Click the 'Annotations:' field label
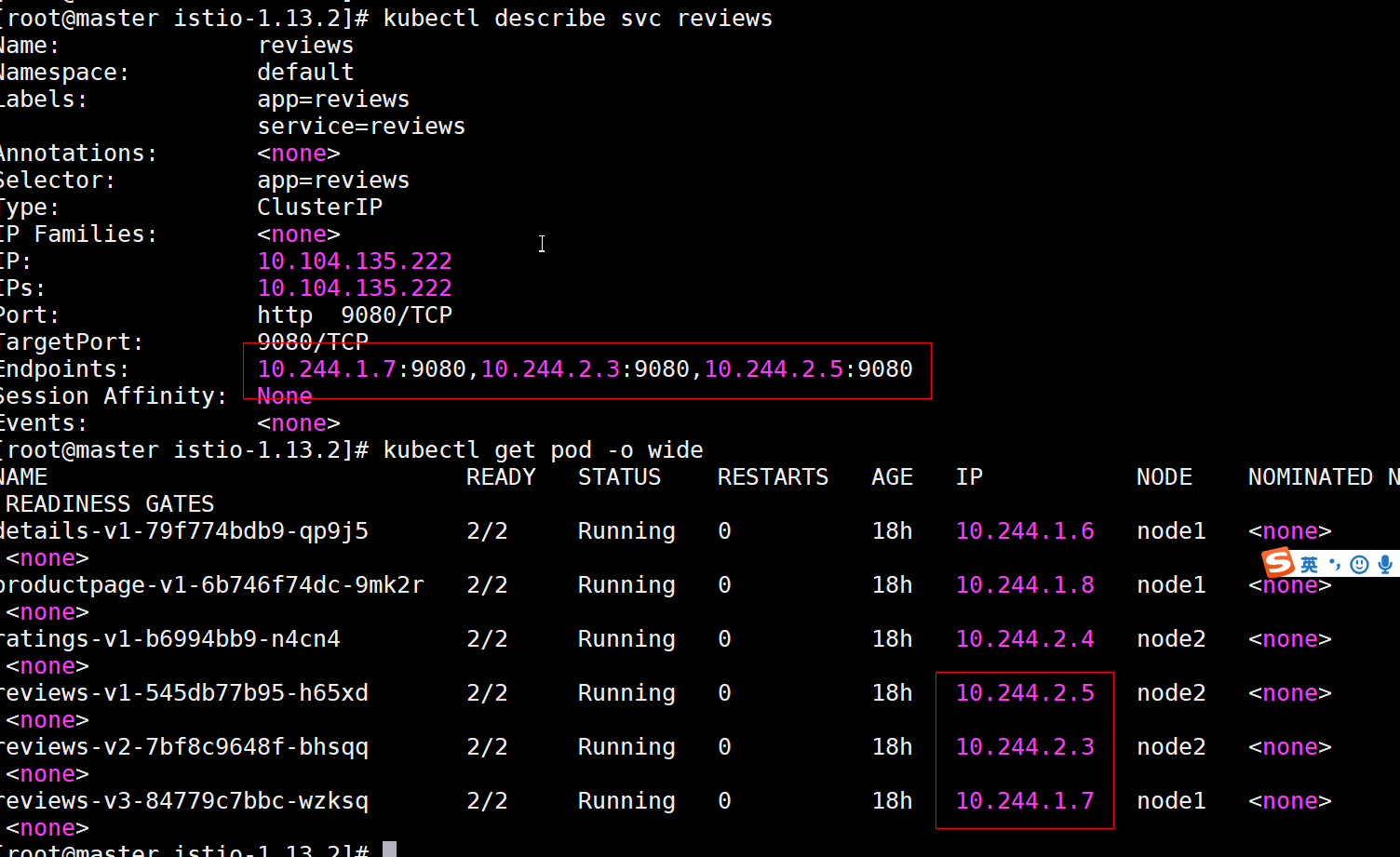 (78, 154)
